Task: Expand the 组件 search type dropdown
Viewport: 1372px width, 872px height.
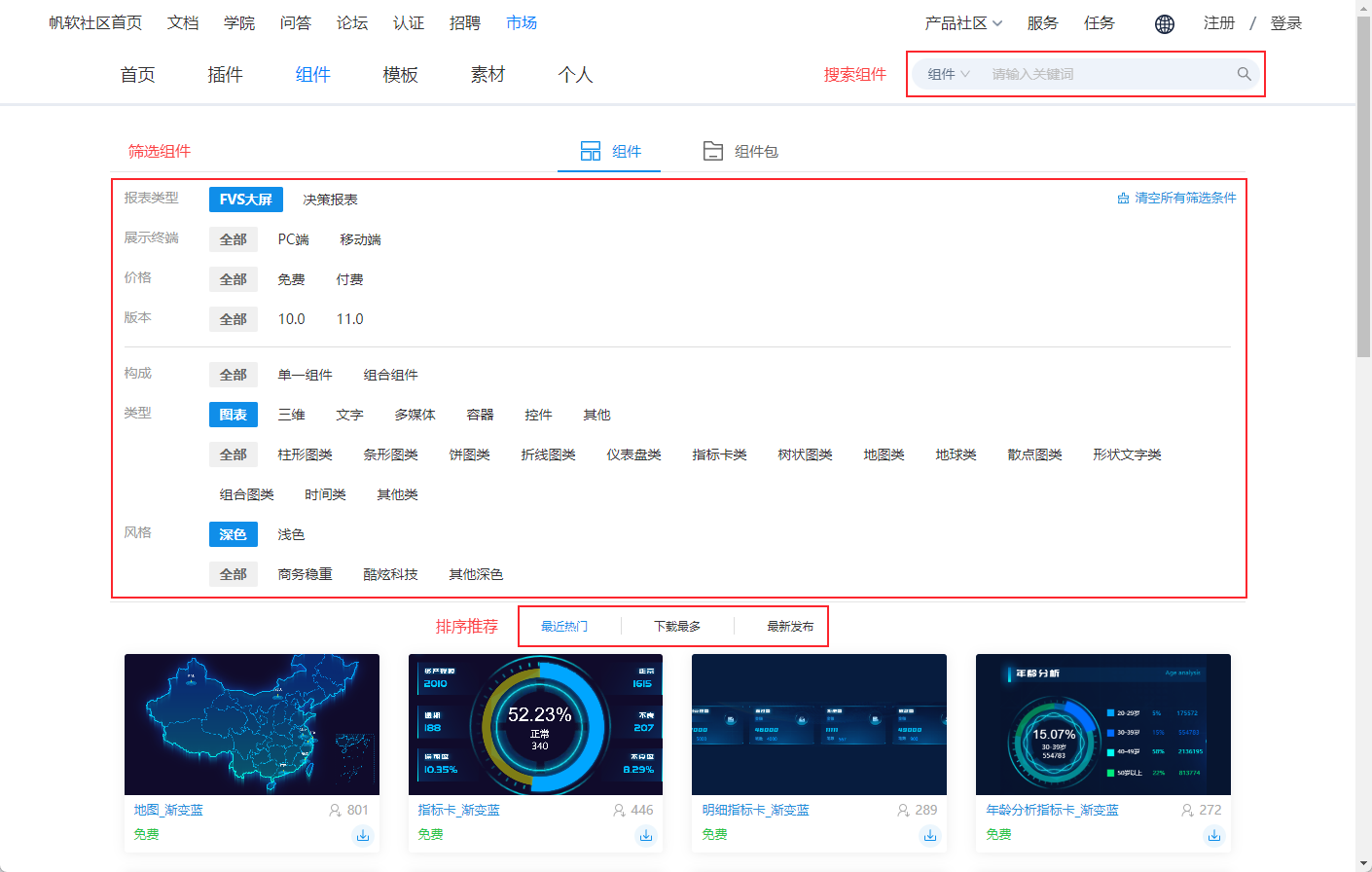Action: click(x=949, y=74)
